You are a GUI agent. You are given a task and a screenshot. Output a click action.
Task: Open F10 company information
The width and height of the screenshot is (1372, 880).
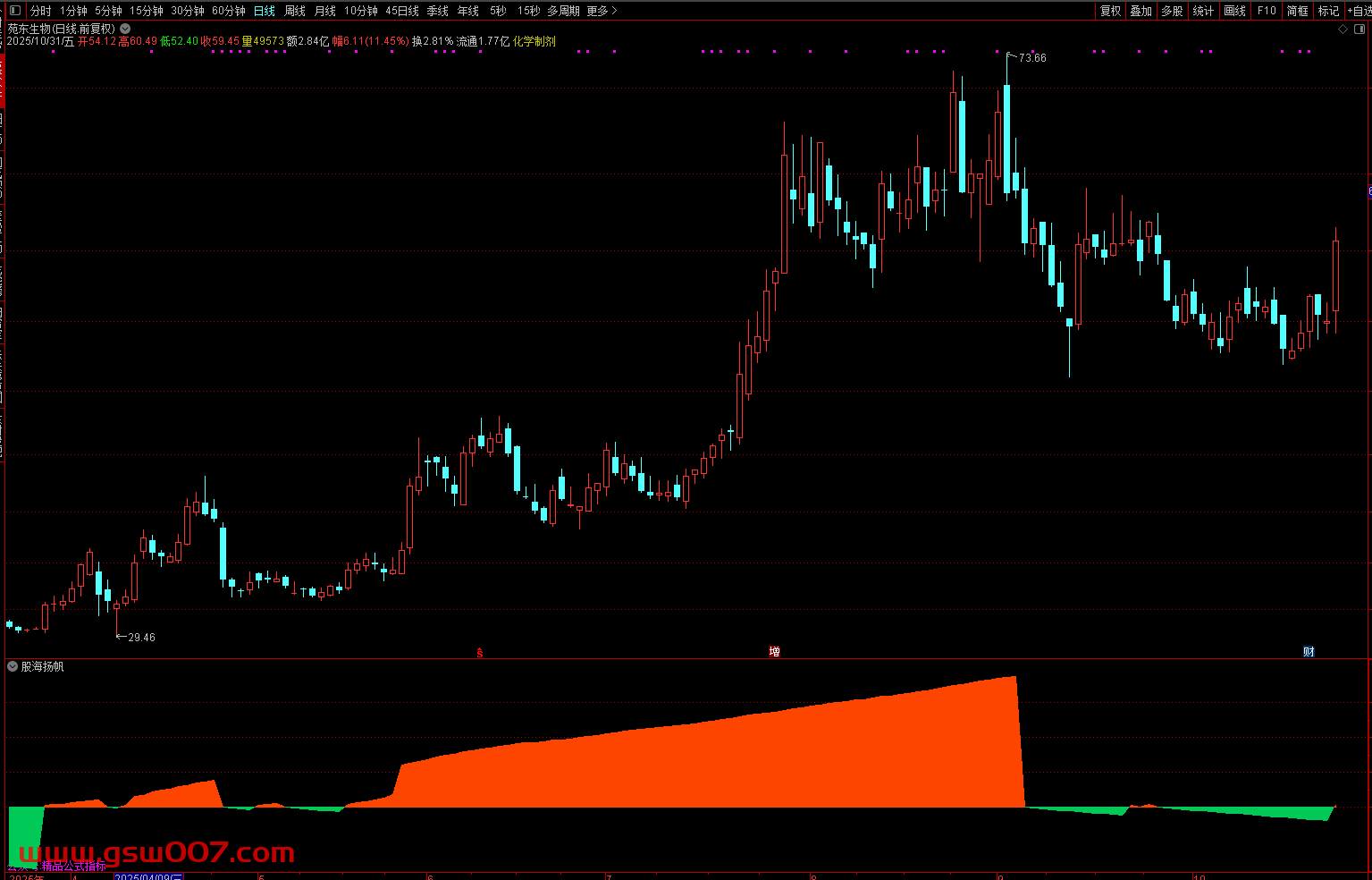pos(1267,11)
